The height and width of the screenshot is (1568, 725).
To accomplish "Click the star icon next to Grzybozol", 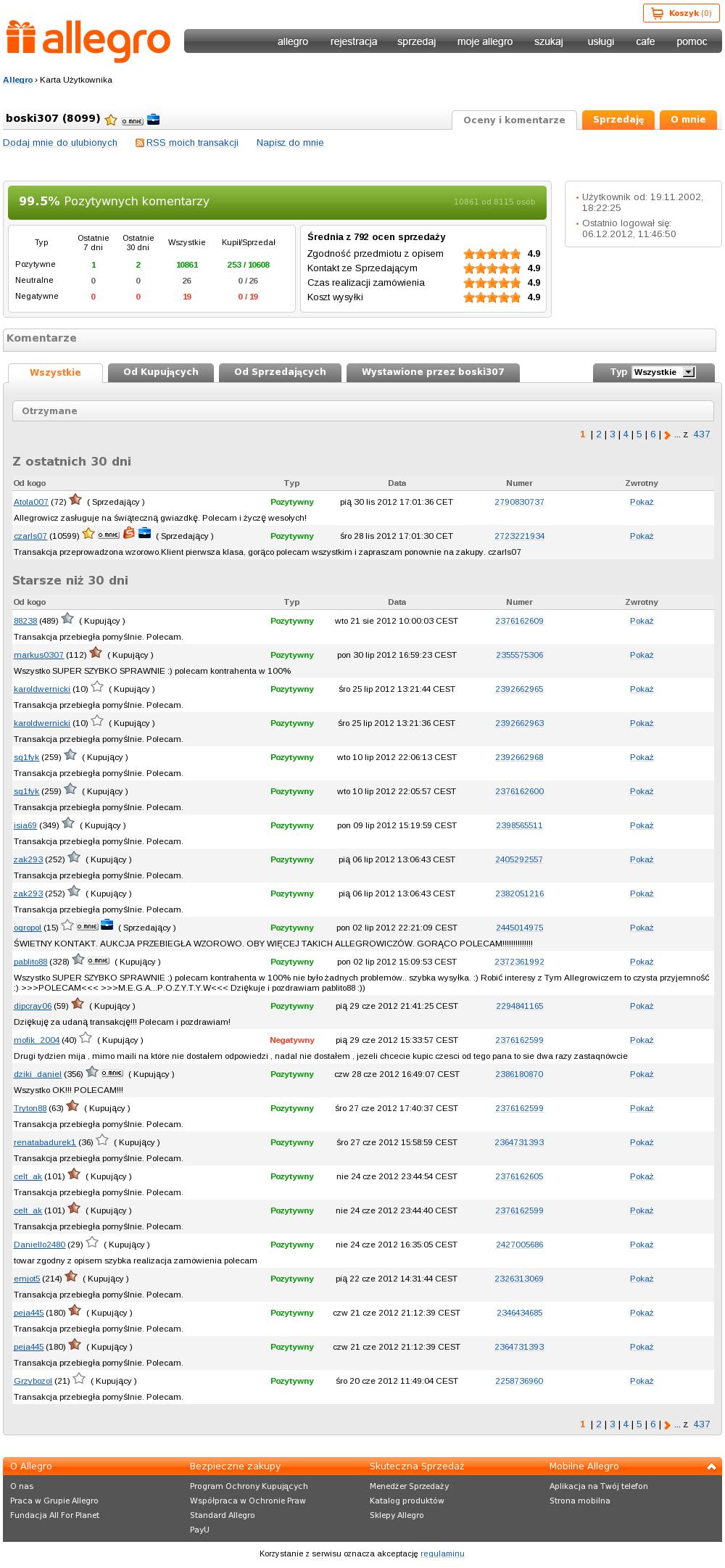I will [x=79, y=1379].
